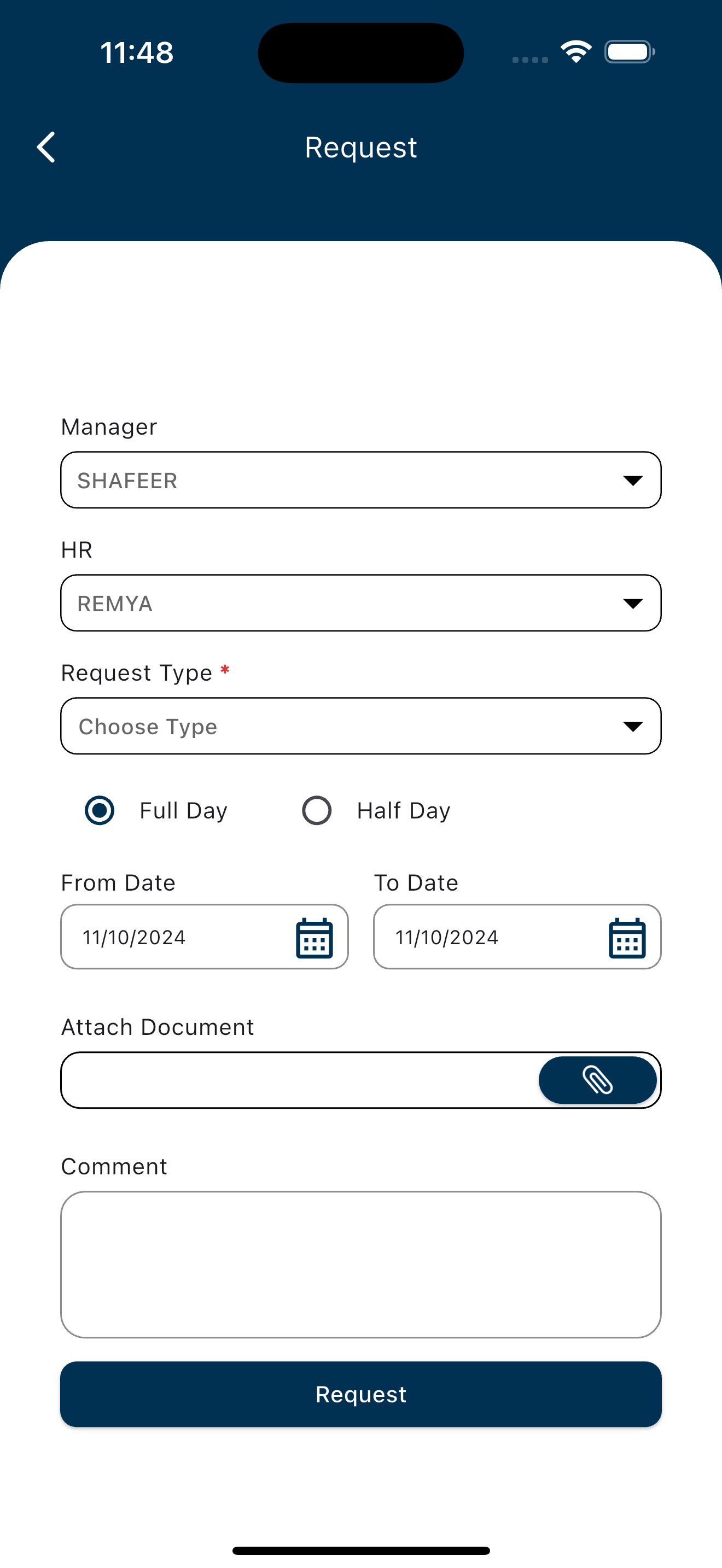Focus the Comment text area
This screenshot has height=1568, width=722.
click(x=361, y=1264)
